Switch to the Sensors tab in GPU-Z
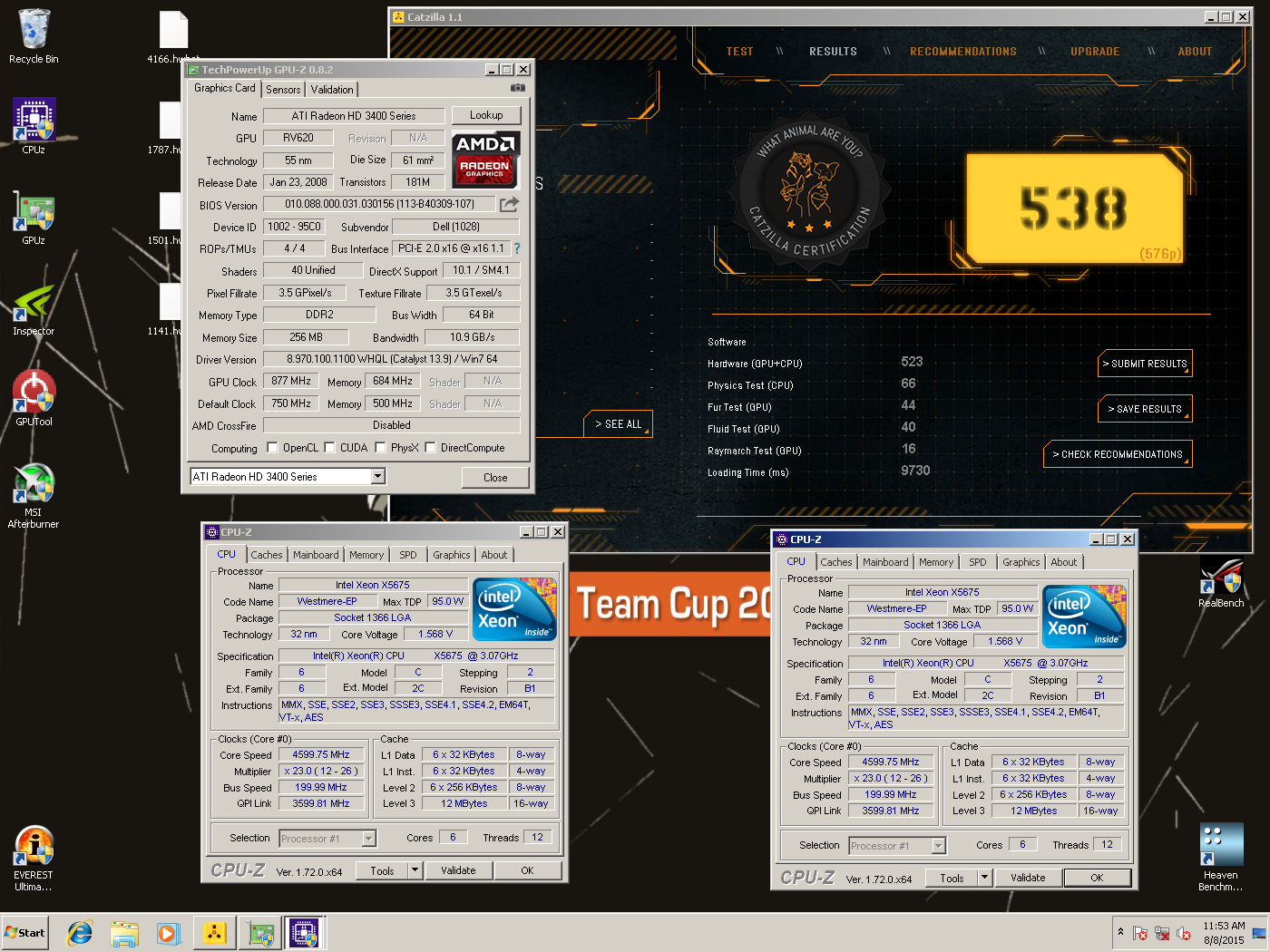This screenshot has height=952, width=1270. (x=283, y=90)
